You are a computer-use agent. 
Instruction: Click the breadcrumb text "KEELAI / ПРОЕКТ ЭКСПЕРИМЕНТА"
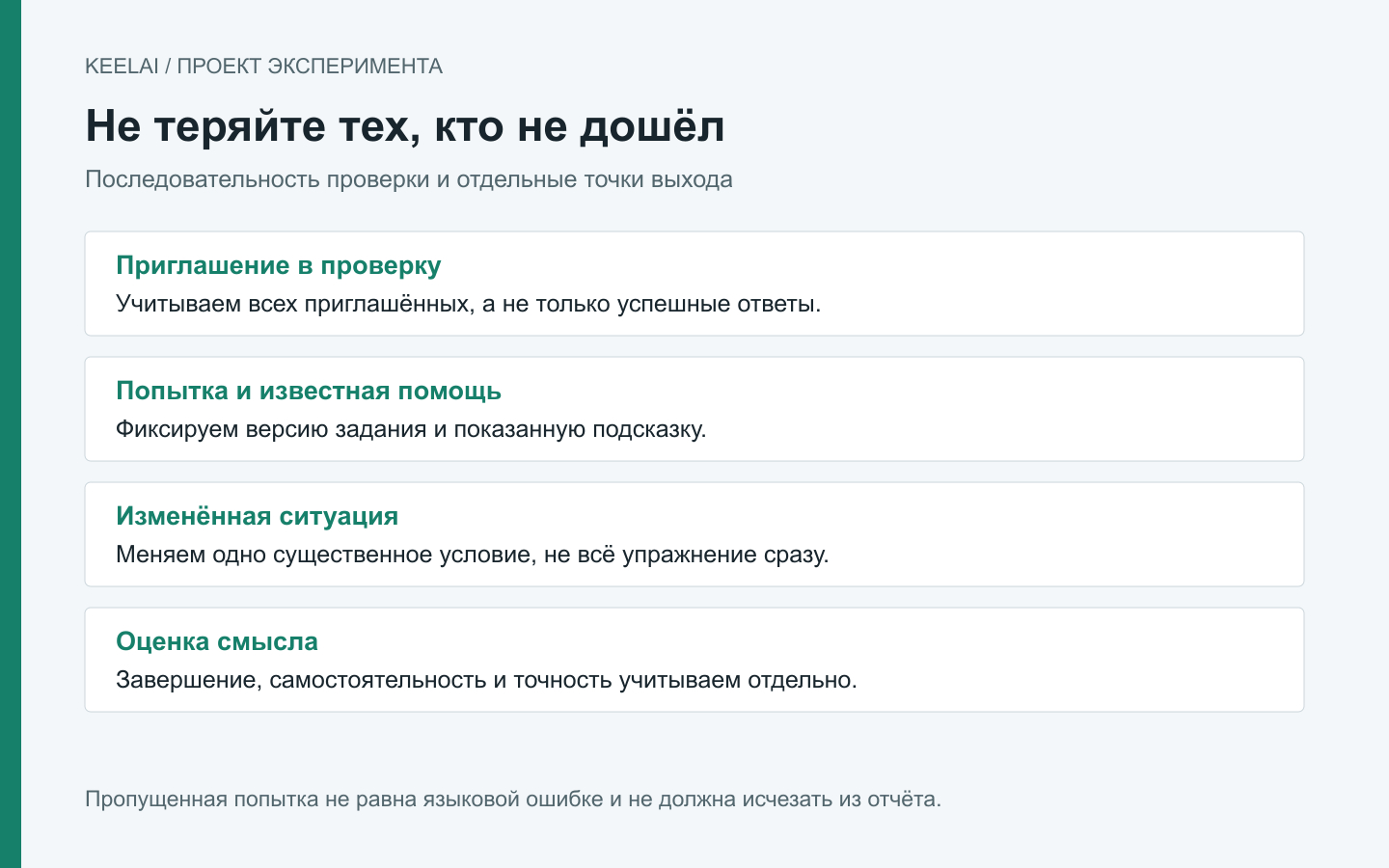pos(263,67)
